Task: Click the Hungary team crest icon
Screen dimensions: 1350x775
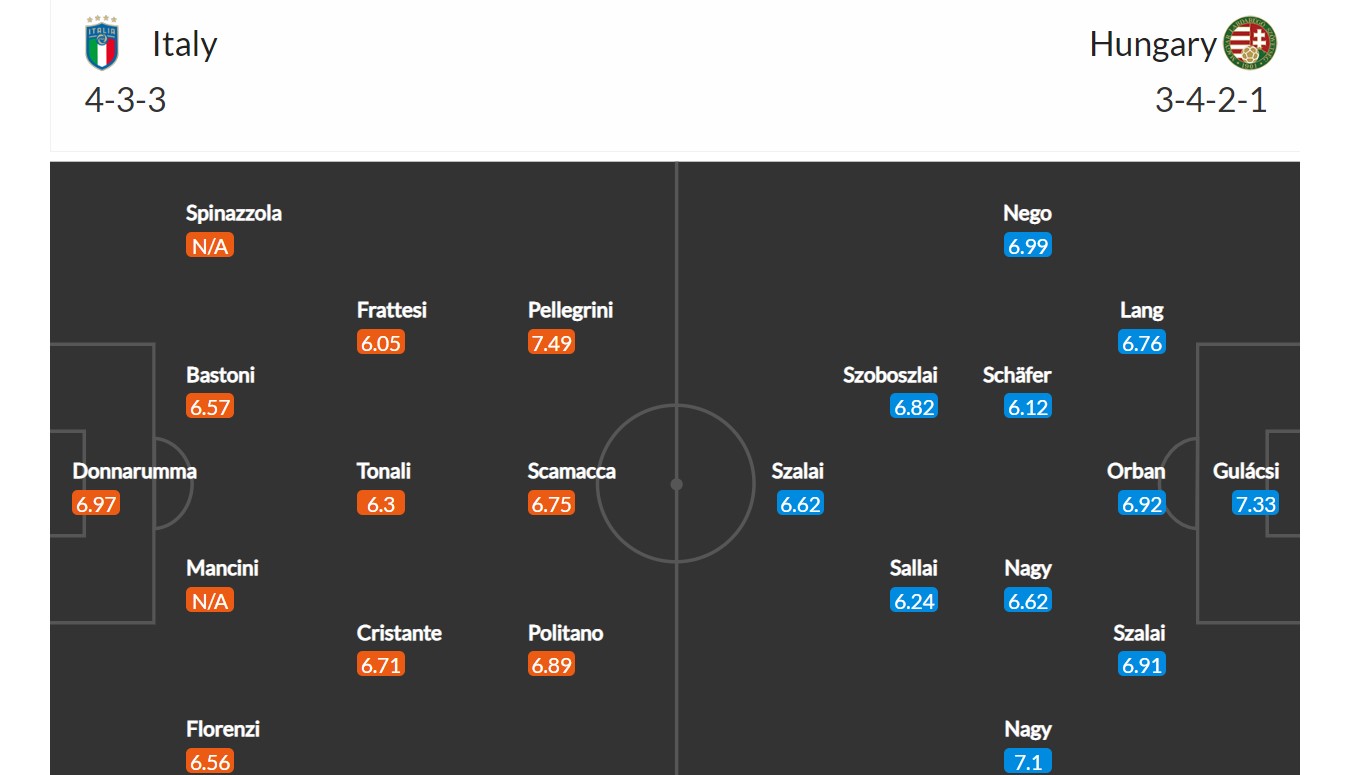Action: tap(1251, 44)
